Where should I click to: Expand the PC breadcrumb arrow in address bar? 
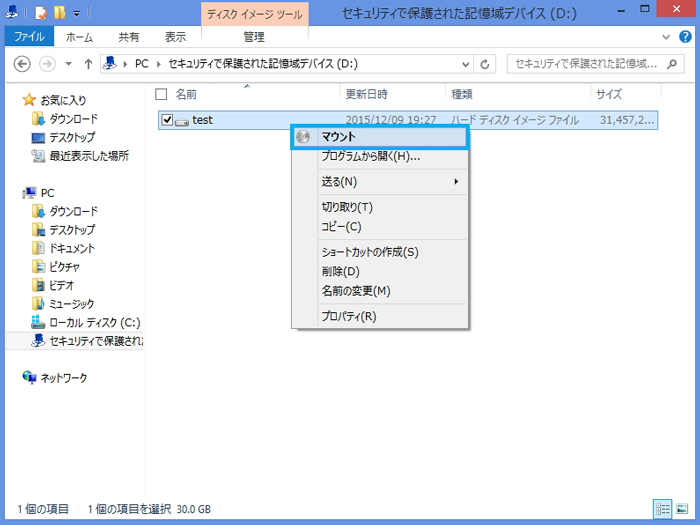(158, 64)
